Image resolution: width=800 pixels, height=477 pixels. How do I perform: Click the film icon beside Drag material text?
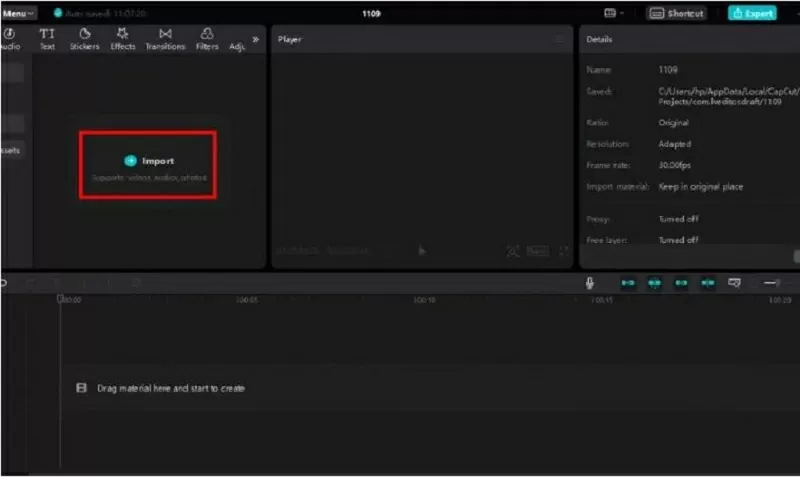[82, 388]
